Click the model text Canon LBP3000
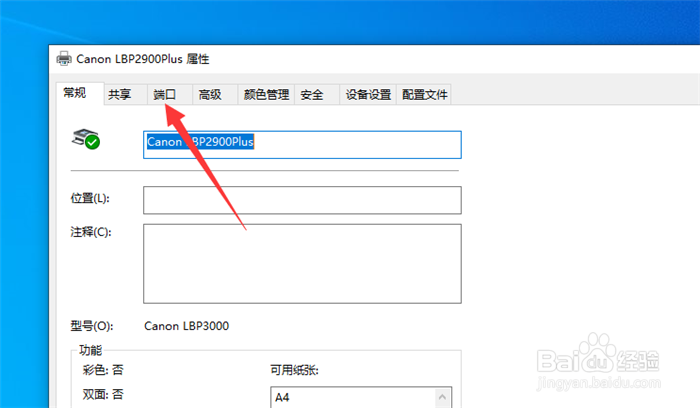The height and width of the screenshot is (408, 700). point(187,326)
